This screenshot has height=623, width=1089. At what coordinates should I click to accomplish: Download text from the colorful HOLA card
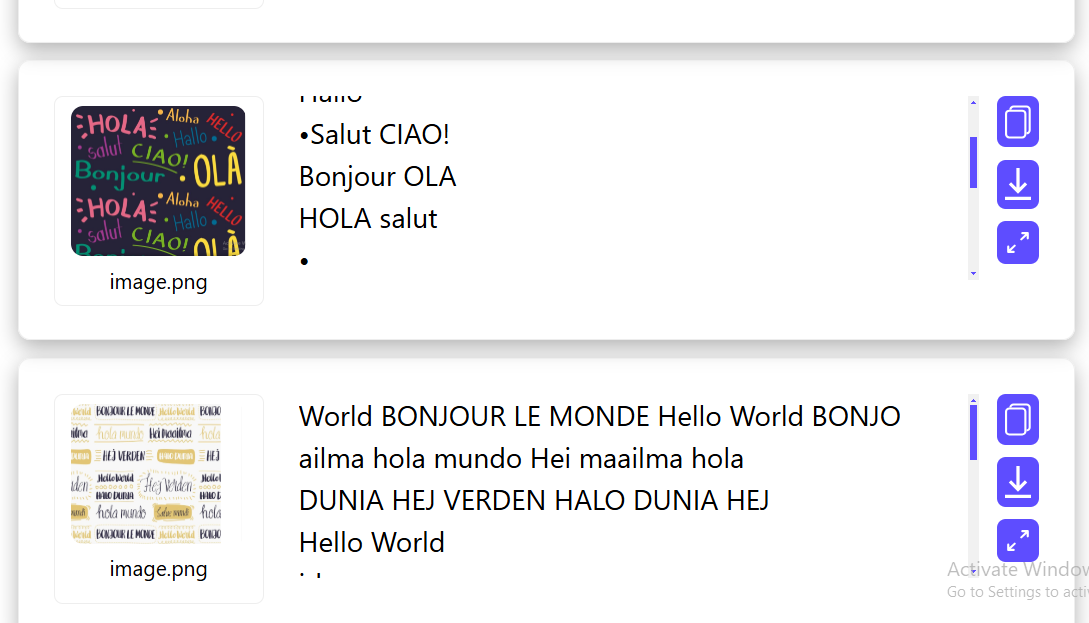tap(1017, 184)
